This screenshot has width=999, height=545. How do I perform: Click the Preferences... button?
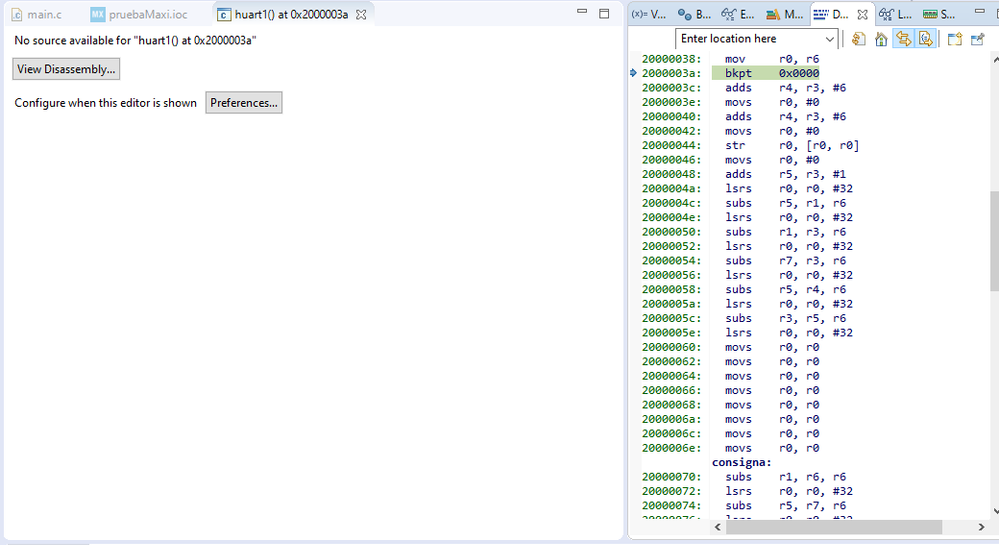coord(244,103)
